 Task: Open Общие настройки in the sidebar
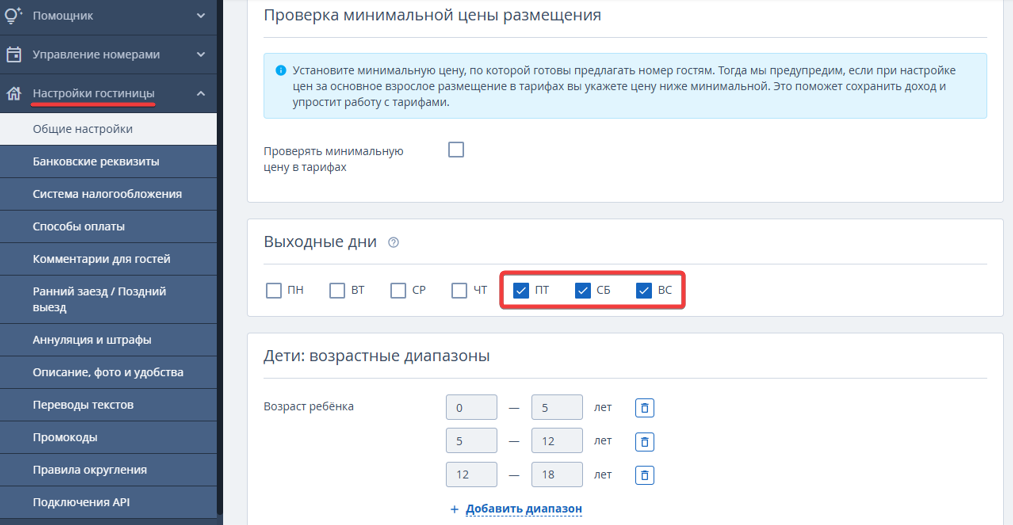pyautogui.click(x=109, y=129)
